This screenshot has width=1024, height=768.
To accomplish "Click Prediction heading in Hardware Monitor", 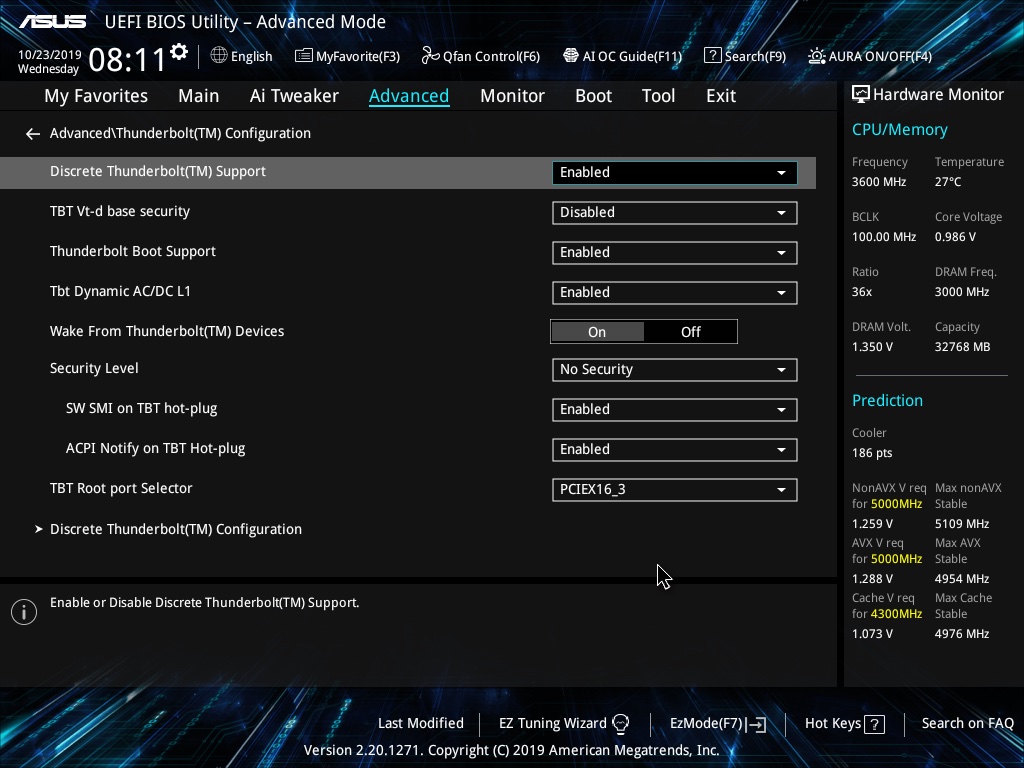I will pos(887,400).
